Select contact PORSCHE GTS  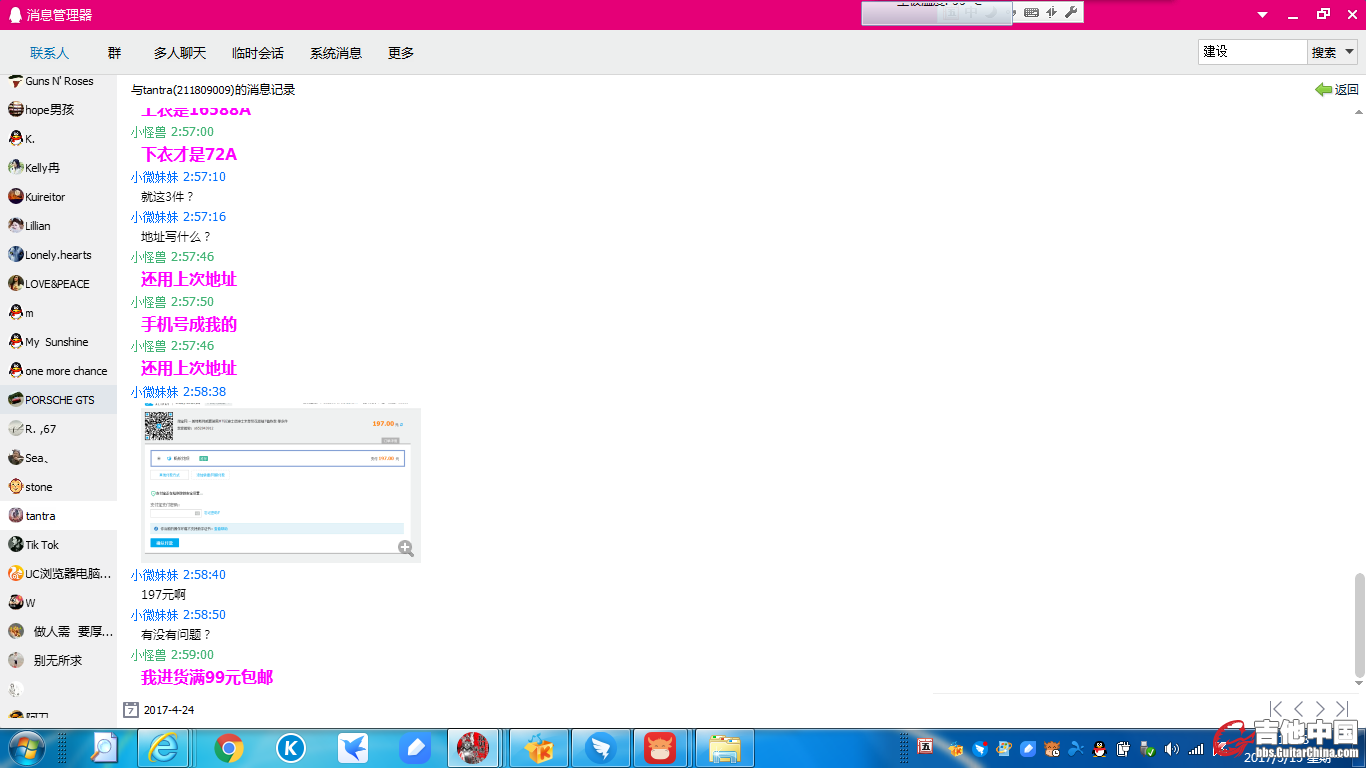(58, 400)
